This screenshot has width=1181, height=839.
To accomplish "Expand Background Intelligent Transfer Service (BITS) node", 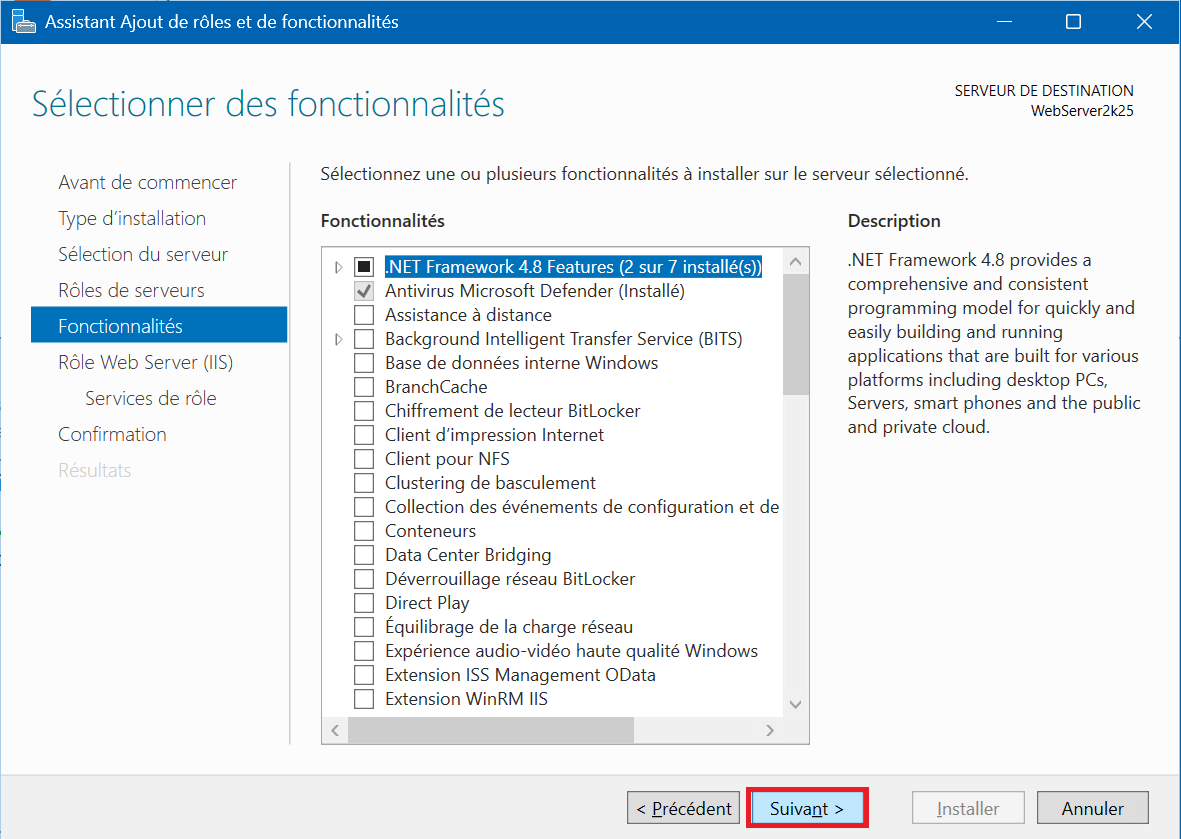I will click(338, 339).
